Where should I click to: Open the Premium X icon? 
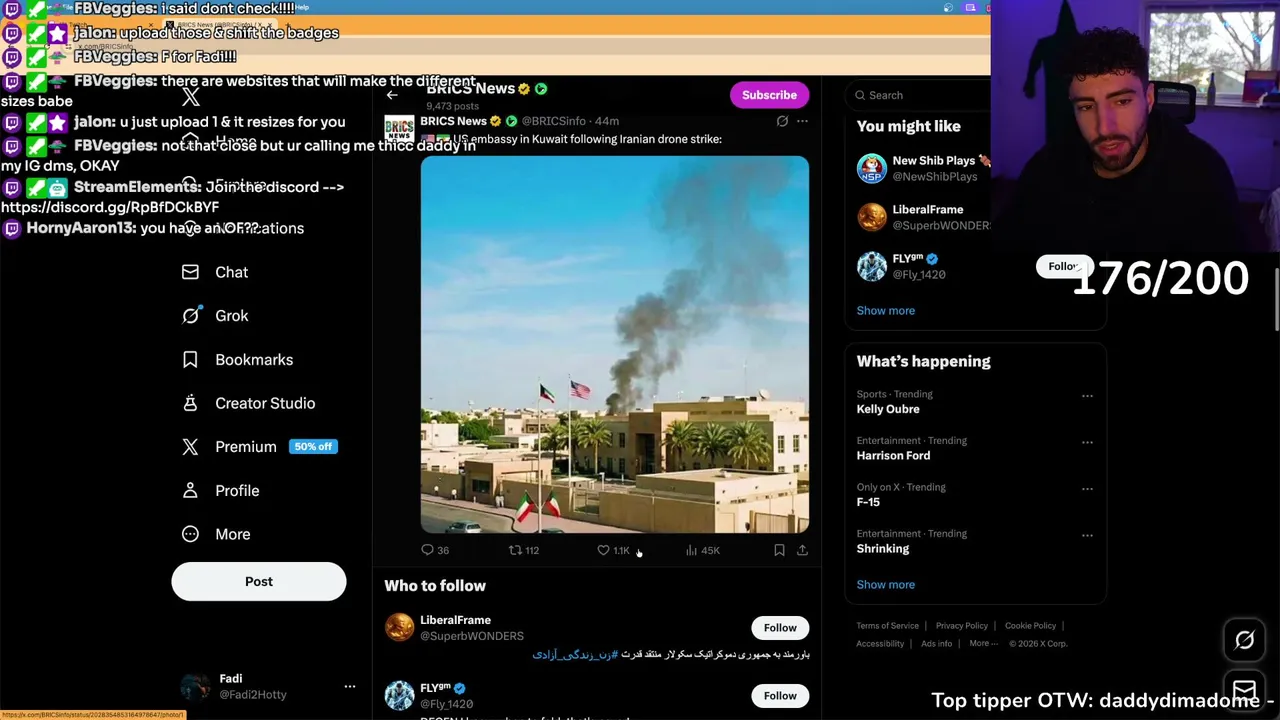coord(190,447)
